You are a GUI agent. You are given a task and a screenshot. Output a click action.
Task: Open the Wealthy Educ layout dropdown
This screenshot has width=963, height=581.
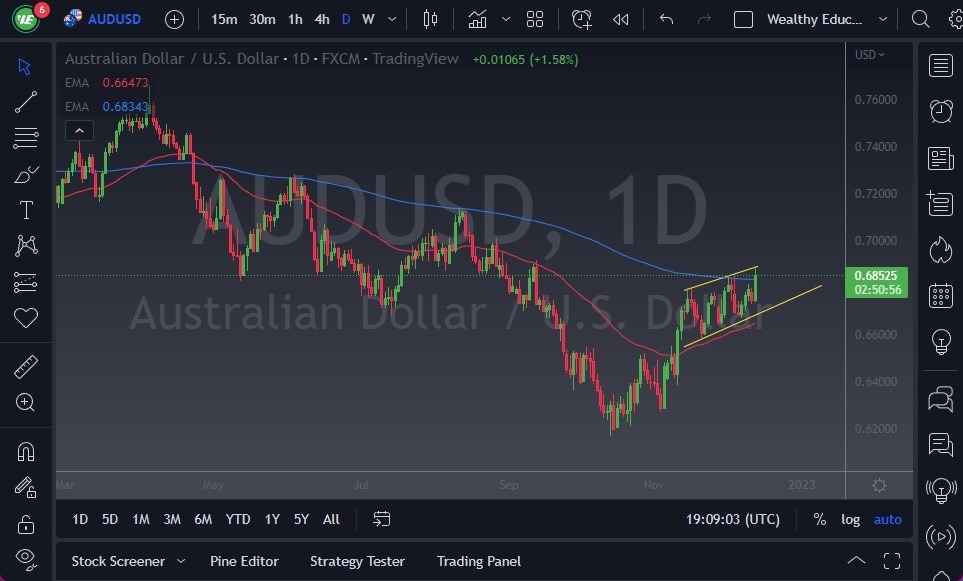click(882, 18)
